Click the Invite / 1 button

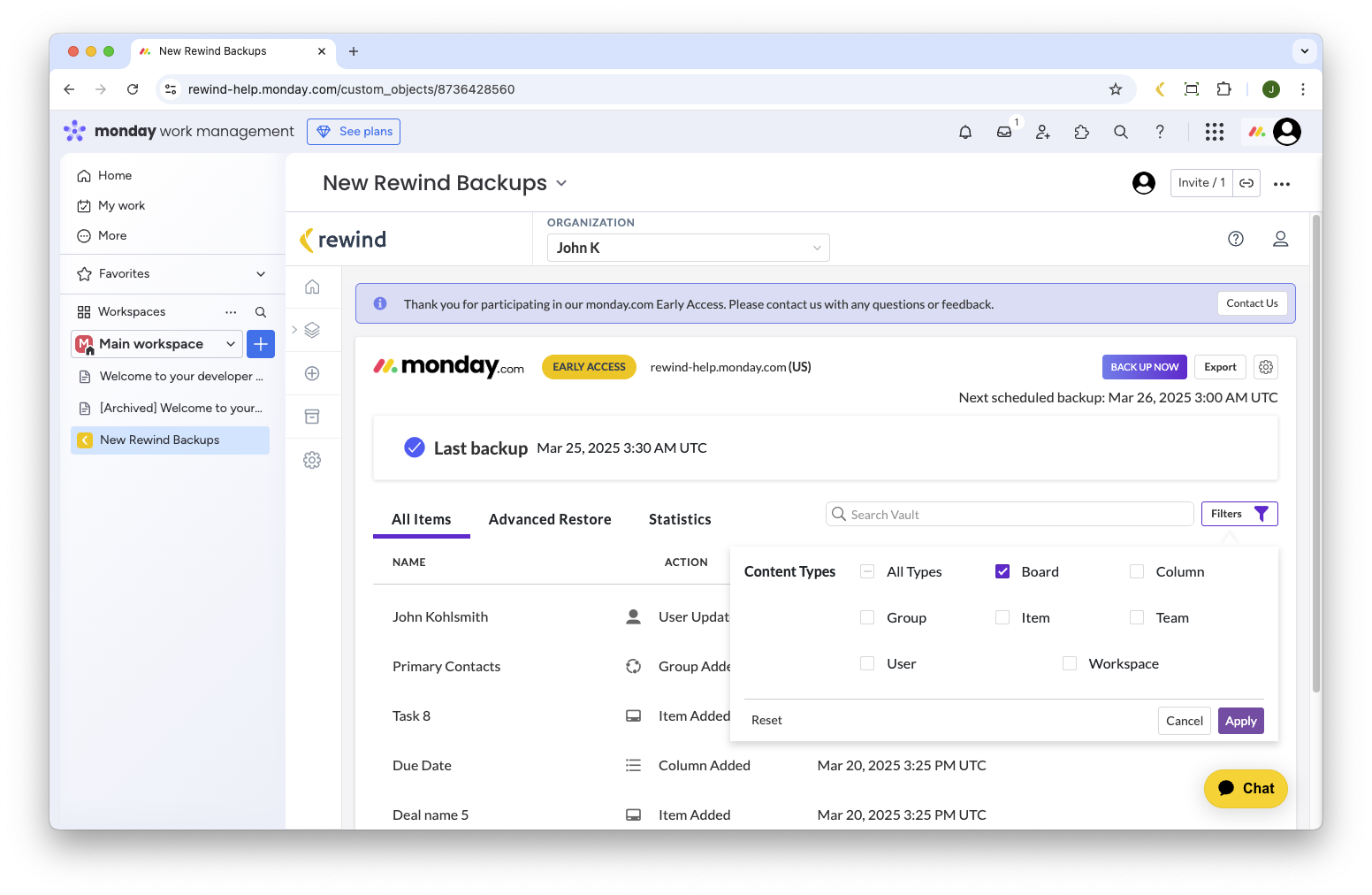[x=1201, y=183]
